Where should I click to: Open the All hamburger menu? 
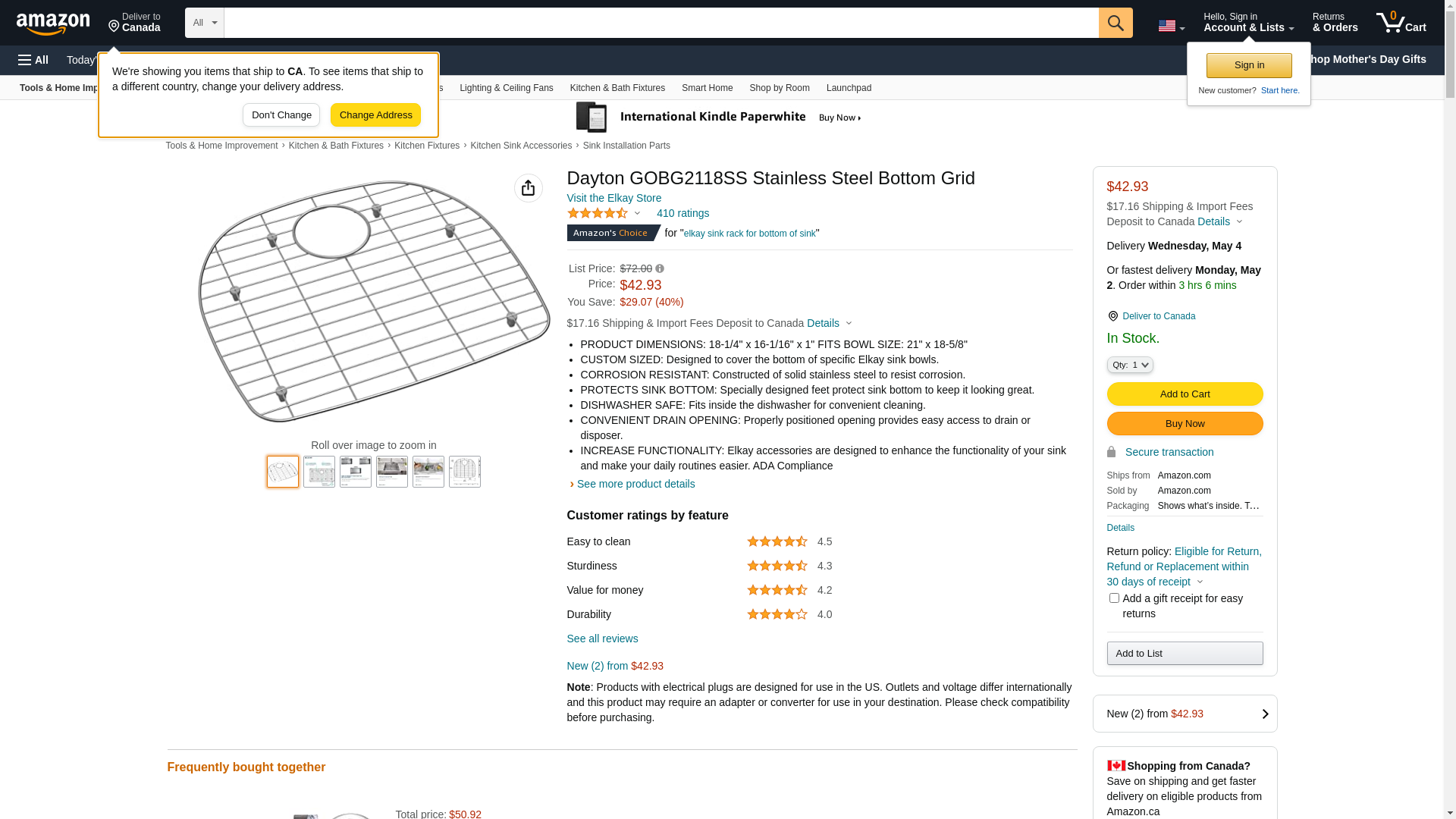(x=33, y=60)
